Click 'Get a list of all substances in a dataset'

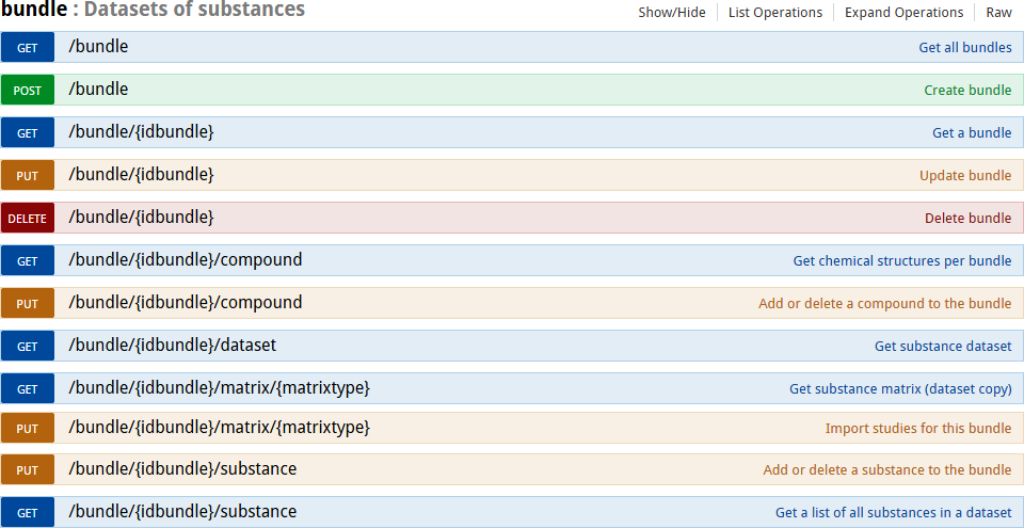coord(893,513)
